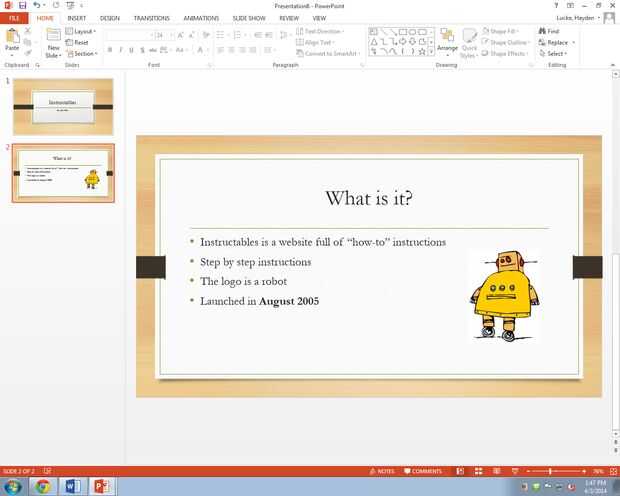Toggle text Shadow formatting
This screenshot has height=496, width=620.
click(x=142, y=50)
